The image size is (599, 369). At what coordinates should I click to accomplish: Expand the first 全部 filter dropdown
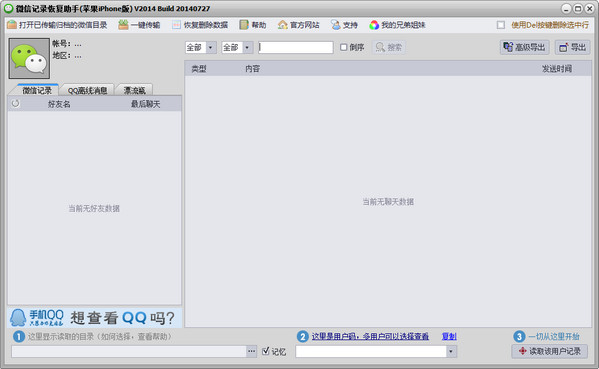[210, 47]
